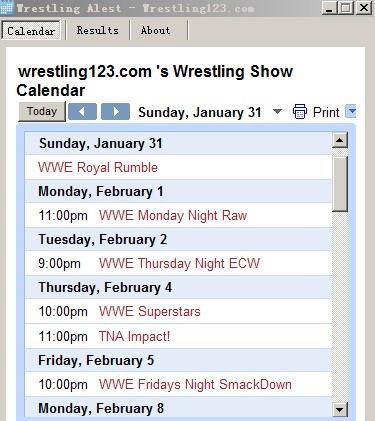Open WWE Monday Night Raw event

(173, 215)
